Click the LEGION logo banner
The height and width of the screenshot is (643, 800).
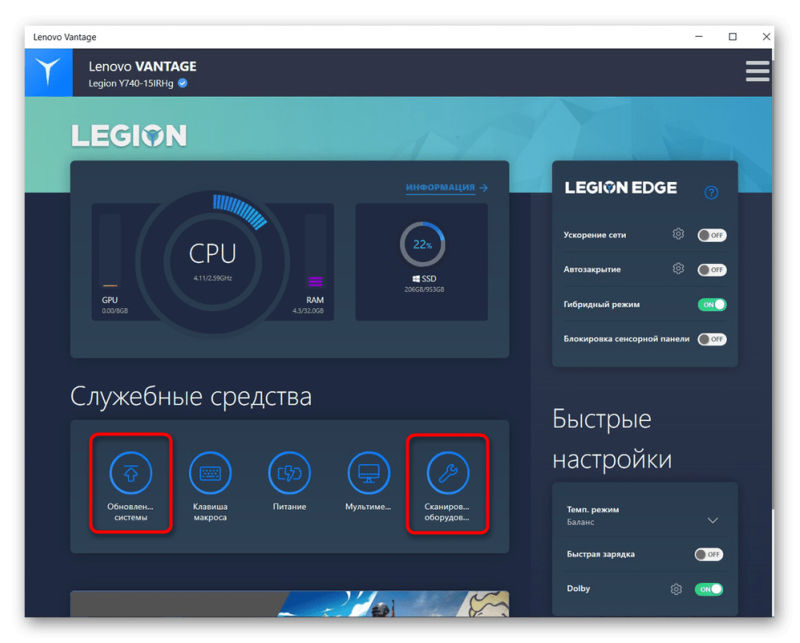click(129, 136)
